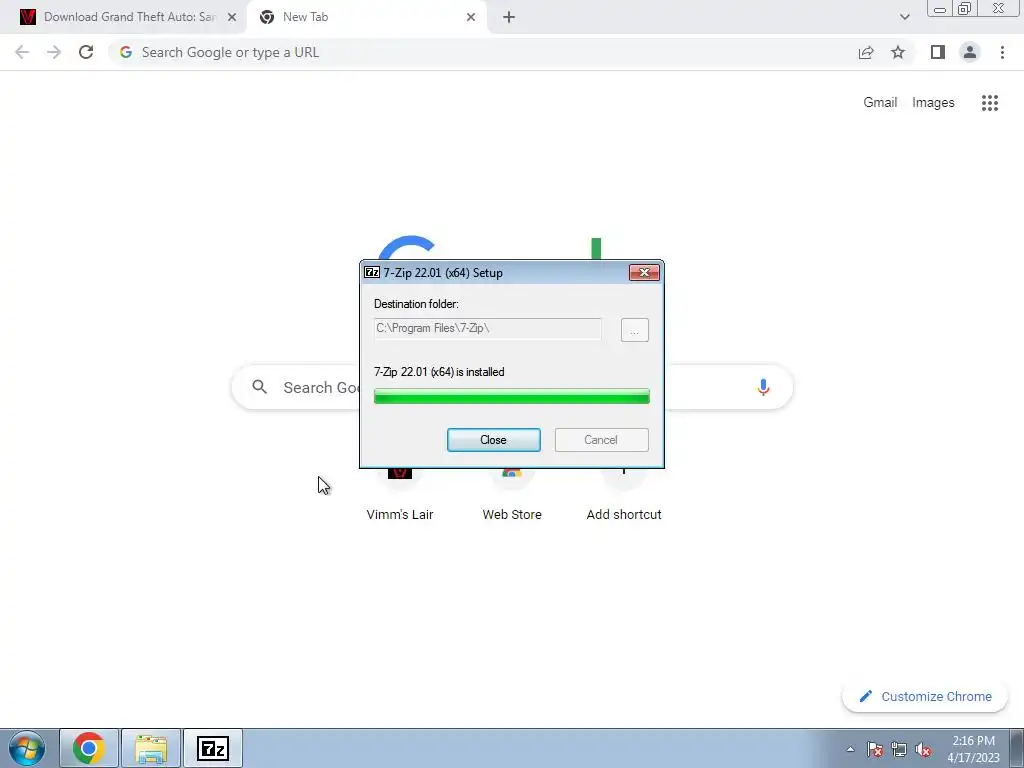Open Google apps grid

989,103
